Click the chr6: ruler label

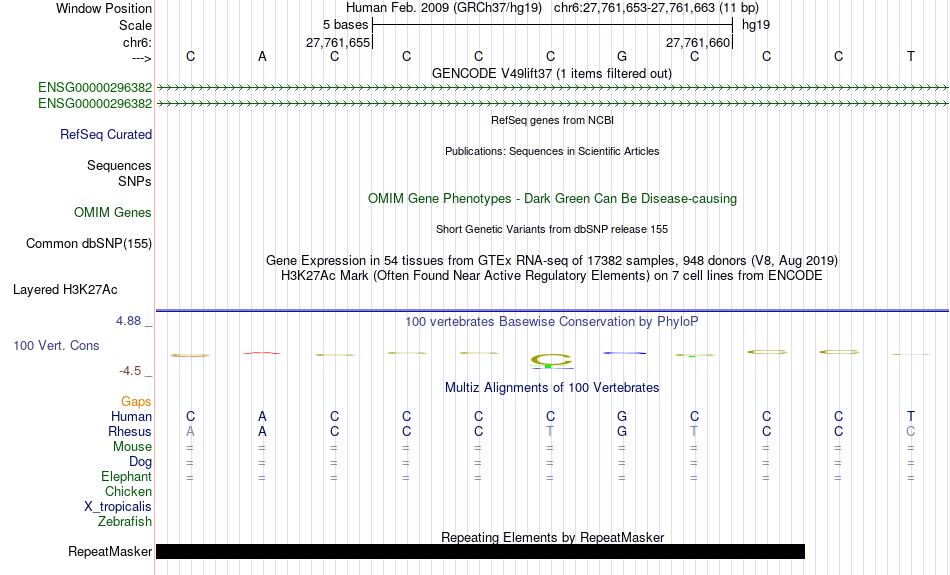pyautogui.click(x=137, y=42)
